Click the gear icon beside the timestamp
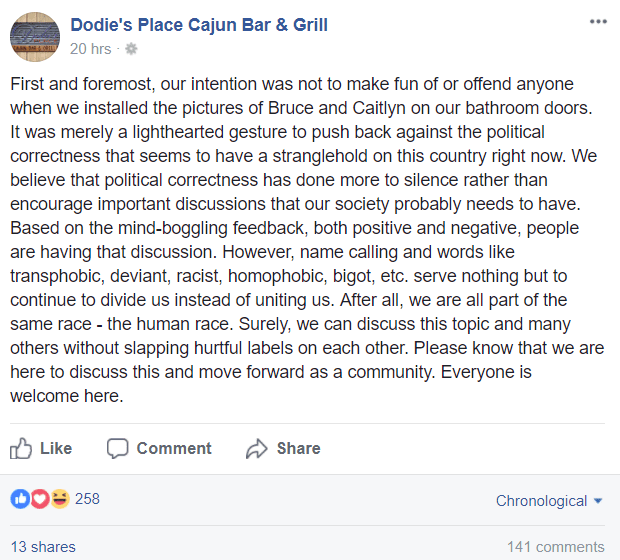This screenshot has width=620, height=560. coord(131,48)
